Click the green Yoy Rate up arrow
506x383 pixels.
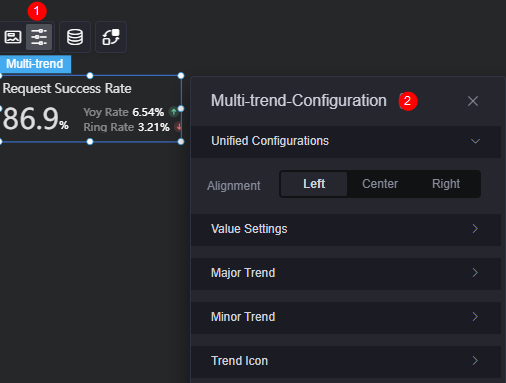[173, 112]
